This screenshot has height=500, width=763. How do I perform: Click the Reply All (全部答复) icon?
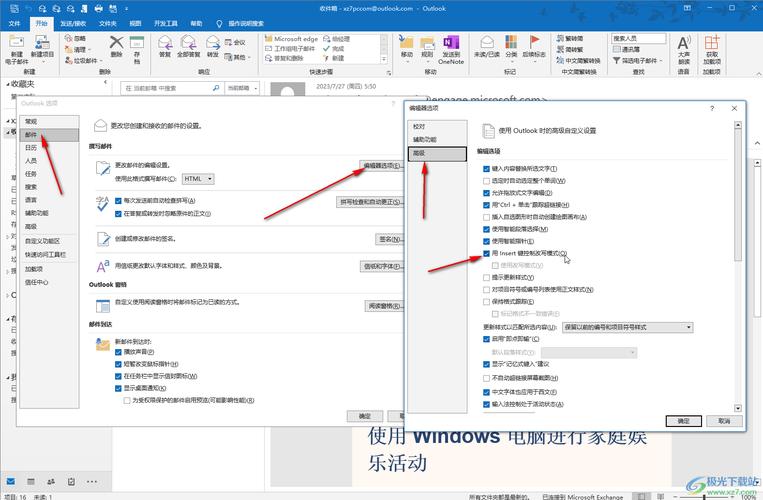188,43
